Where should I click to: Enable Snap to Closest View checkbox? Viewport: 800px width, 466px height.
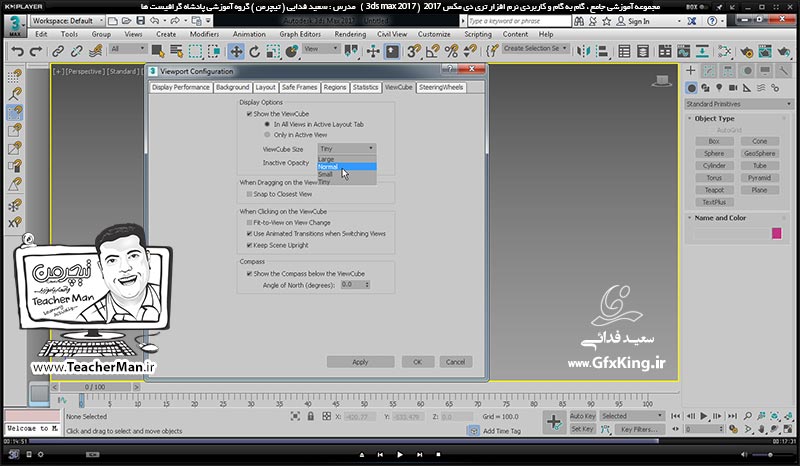coord(249,194)
